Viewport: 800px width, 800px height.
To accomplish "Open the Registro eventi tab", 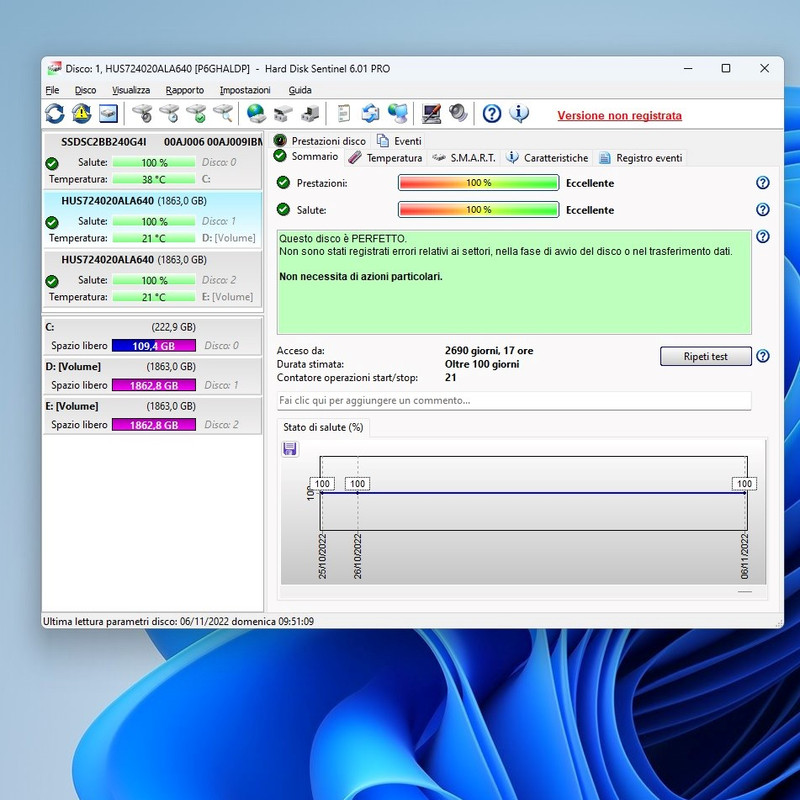I will (641, 158).
